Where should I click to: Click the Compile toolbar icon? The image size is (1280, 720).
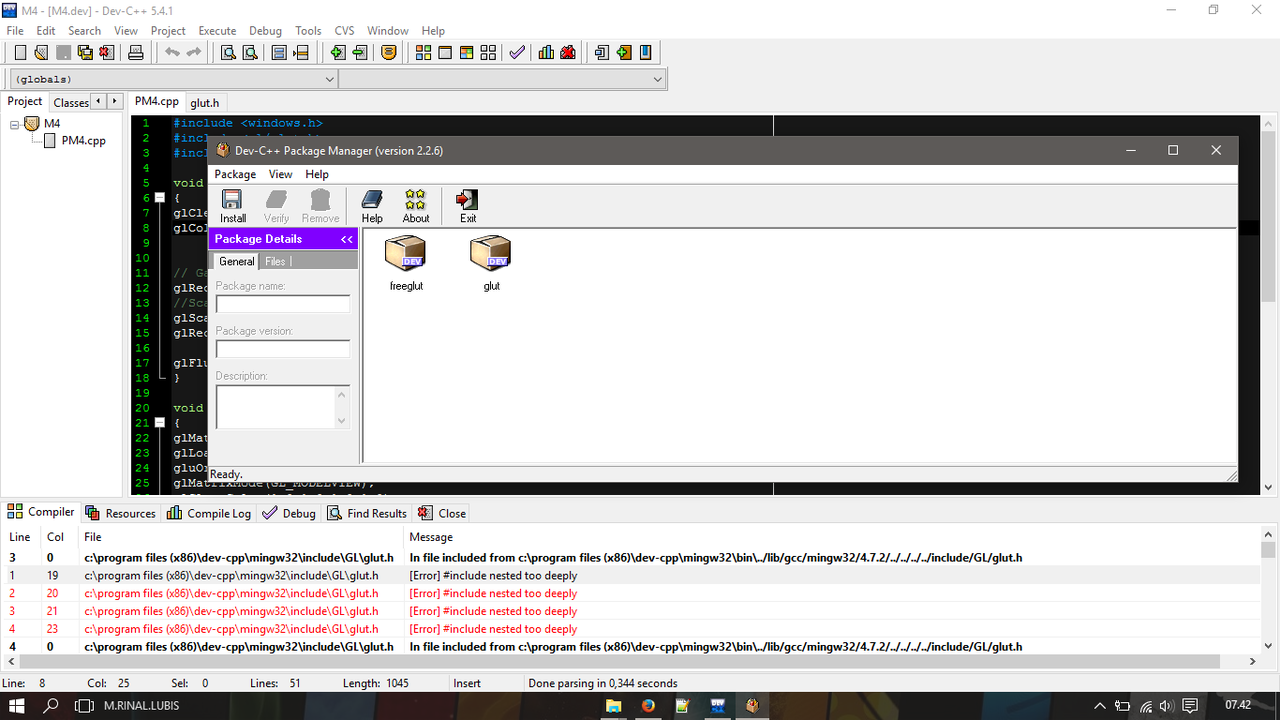[423, 53]
